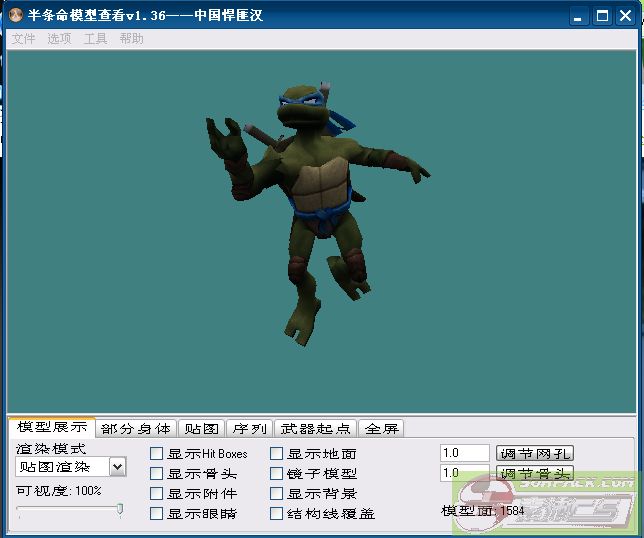Enable 结构线覆盖 wireframe overlay

coord(277,514)
